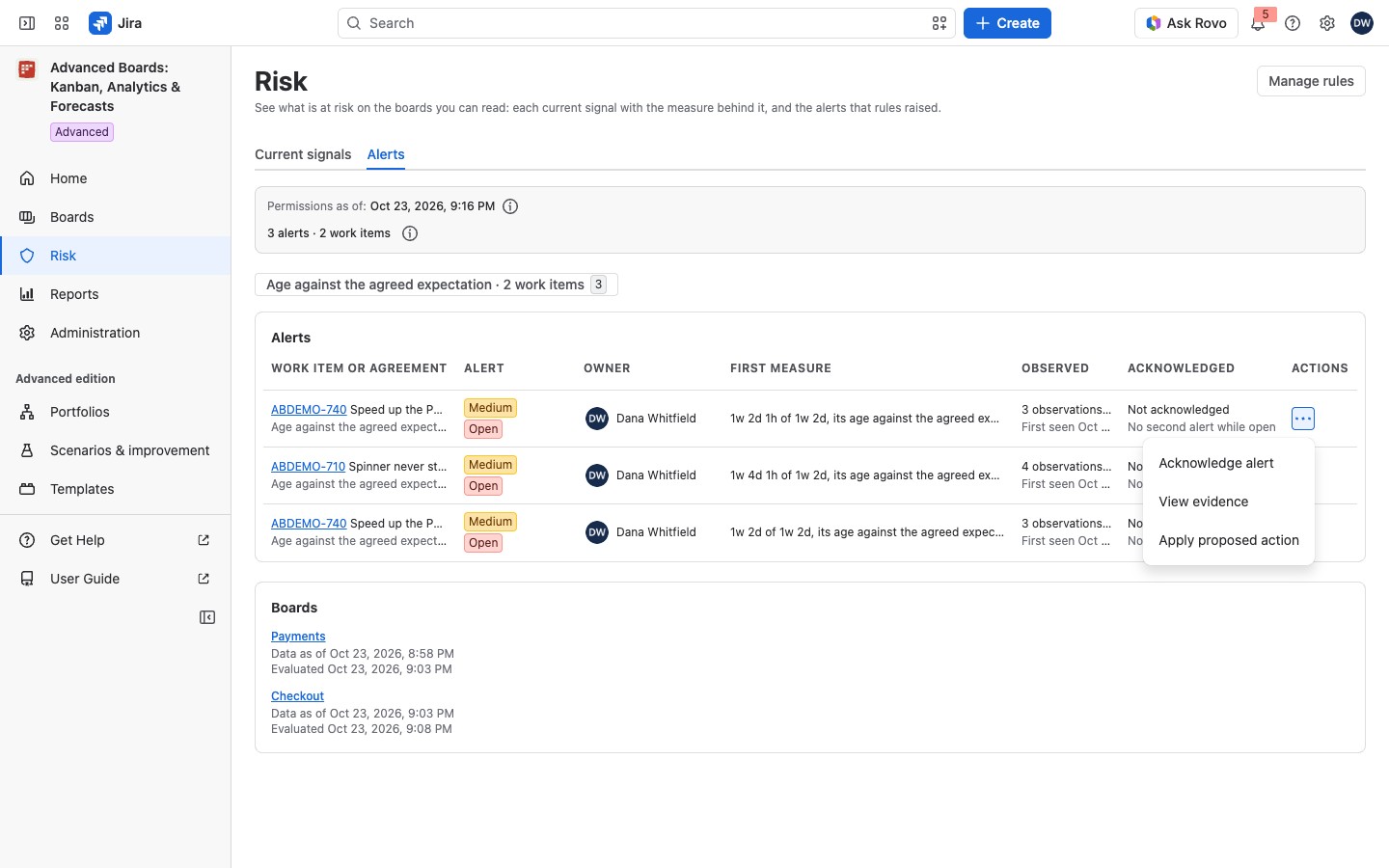1389x868 pixels.
Task: Open Boards in the sidebar
Action: point(116,217)
